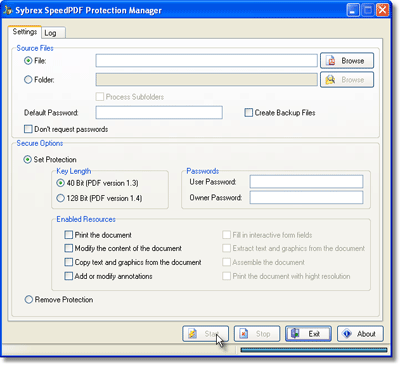Image resolution: width=400 pixels, height=365 pixels.
Task: Toggle Process Subfolders checkbox
Action: pyautogui.click(x=99, y=97)
